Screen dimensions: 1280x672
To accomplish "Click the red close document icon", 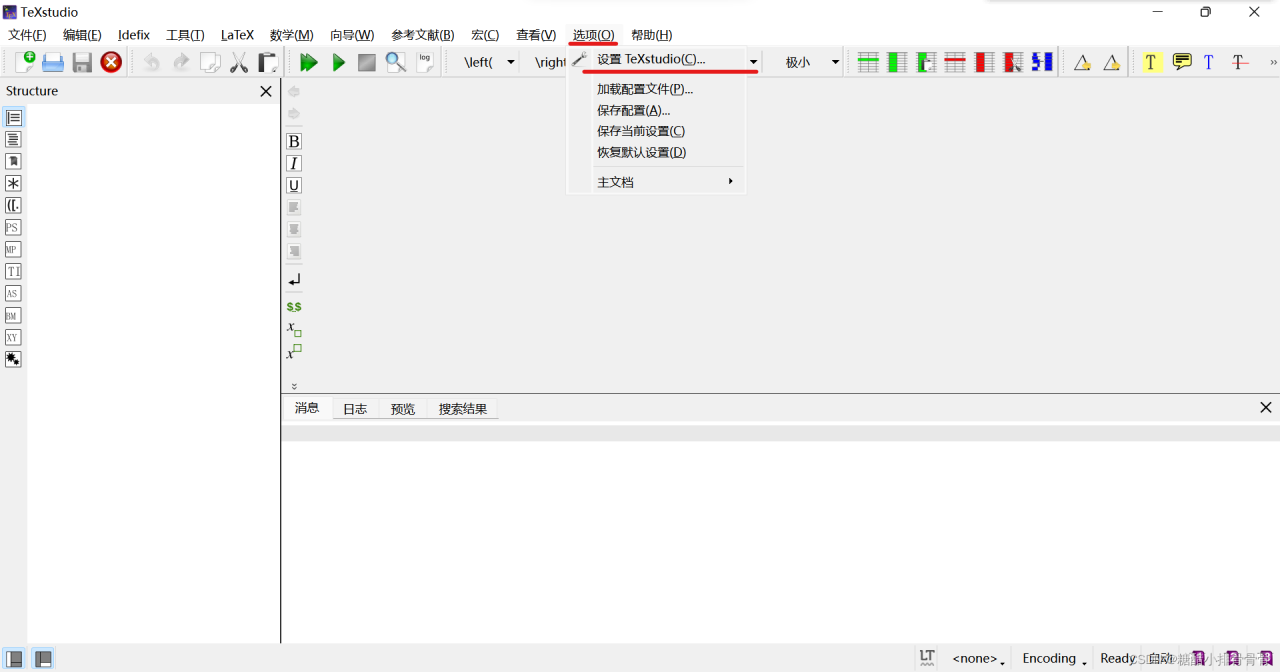I will [111, 62].
